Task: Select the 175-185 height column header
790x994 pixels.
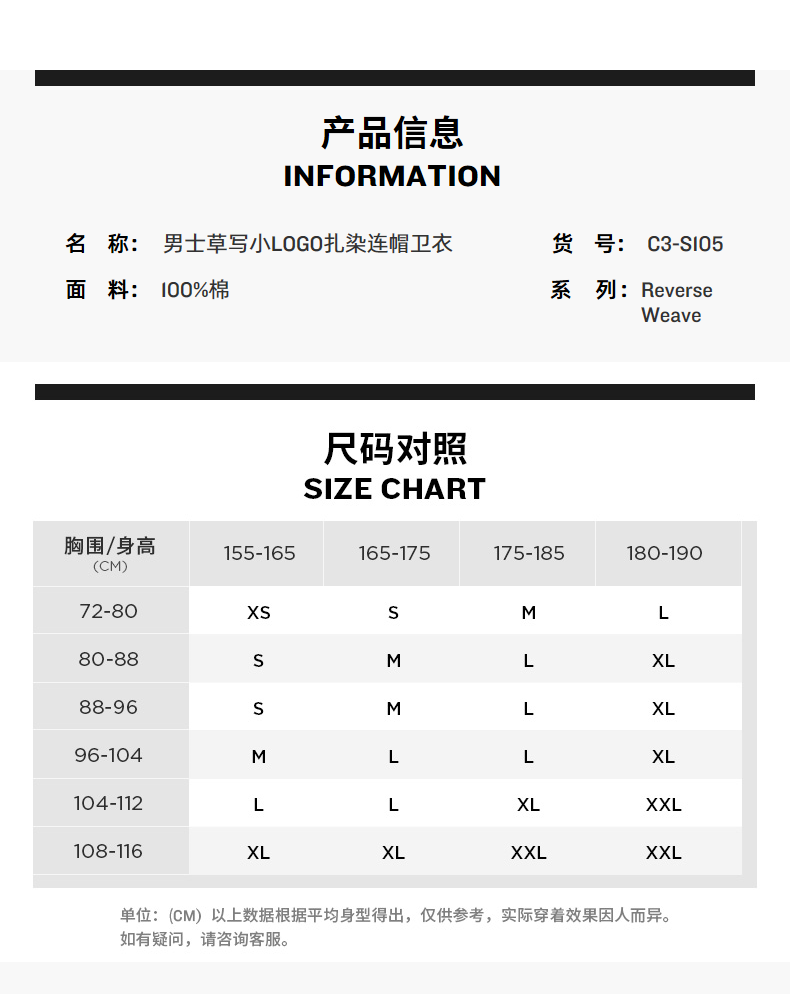Action: click(529, 553)
